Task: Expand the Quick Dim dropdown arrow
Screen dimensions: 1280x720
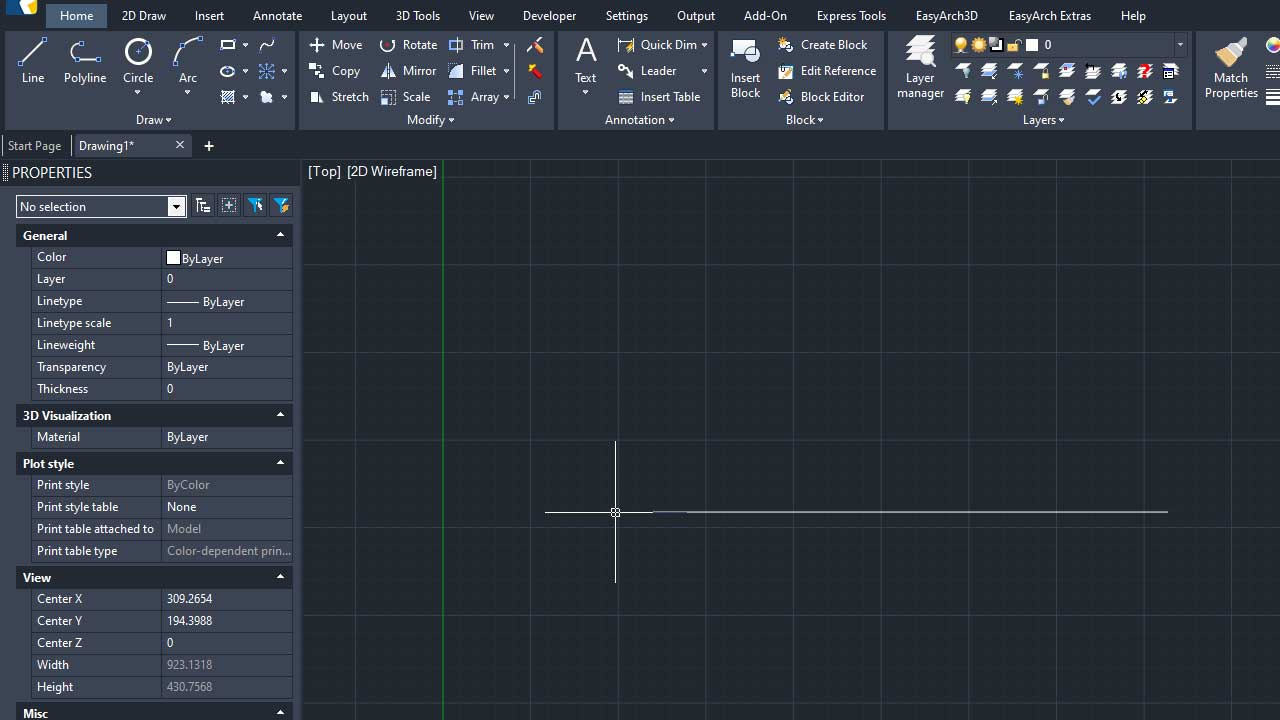Action: [704, 45]
